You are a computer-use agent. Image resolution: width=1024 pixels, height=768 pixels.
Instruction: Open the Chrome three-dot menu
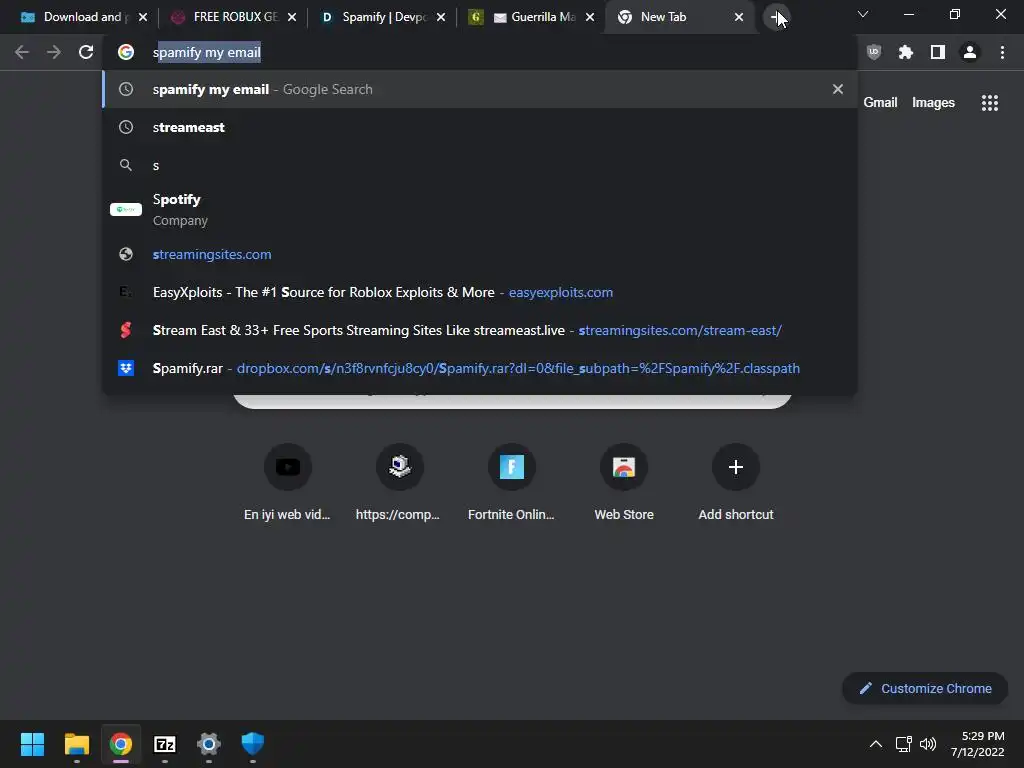click(x=1002, y=52)
